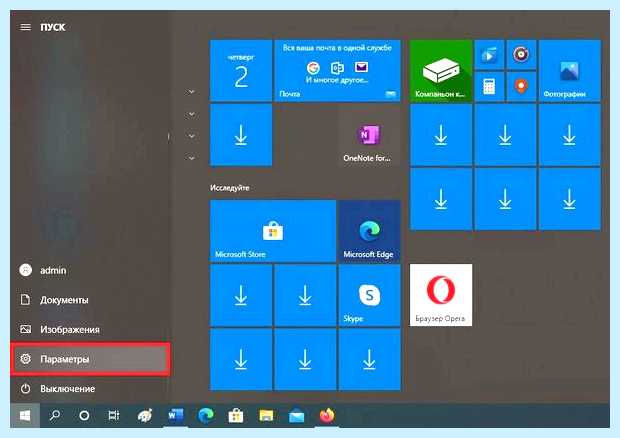This screenshot has width=620, height=438.
Task: Open Cortana circle on taskbar
Action: click(84, 415)
